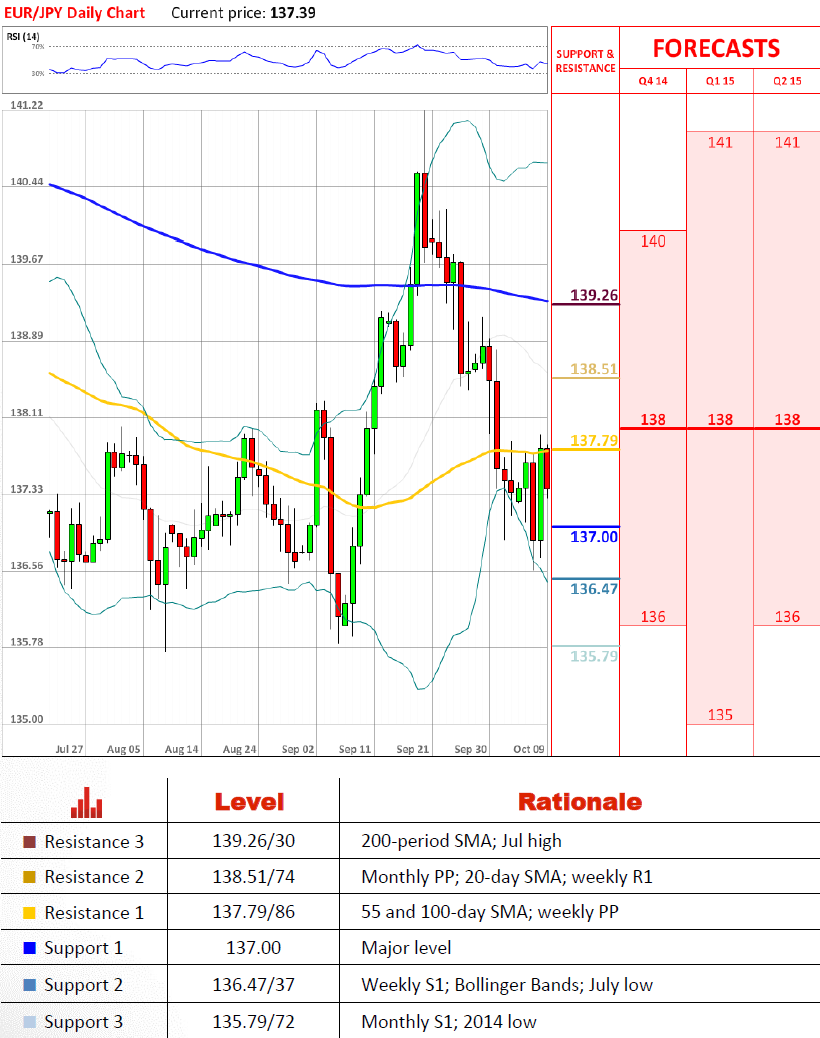This screenshot has width=820, height=1038.
Task: Click the level cell 136.47/37
Action: pyautogui.click(x=253, y=985)
